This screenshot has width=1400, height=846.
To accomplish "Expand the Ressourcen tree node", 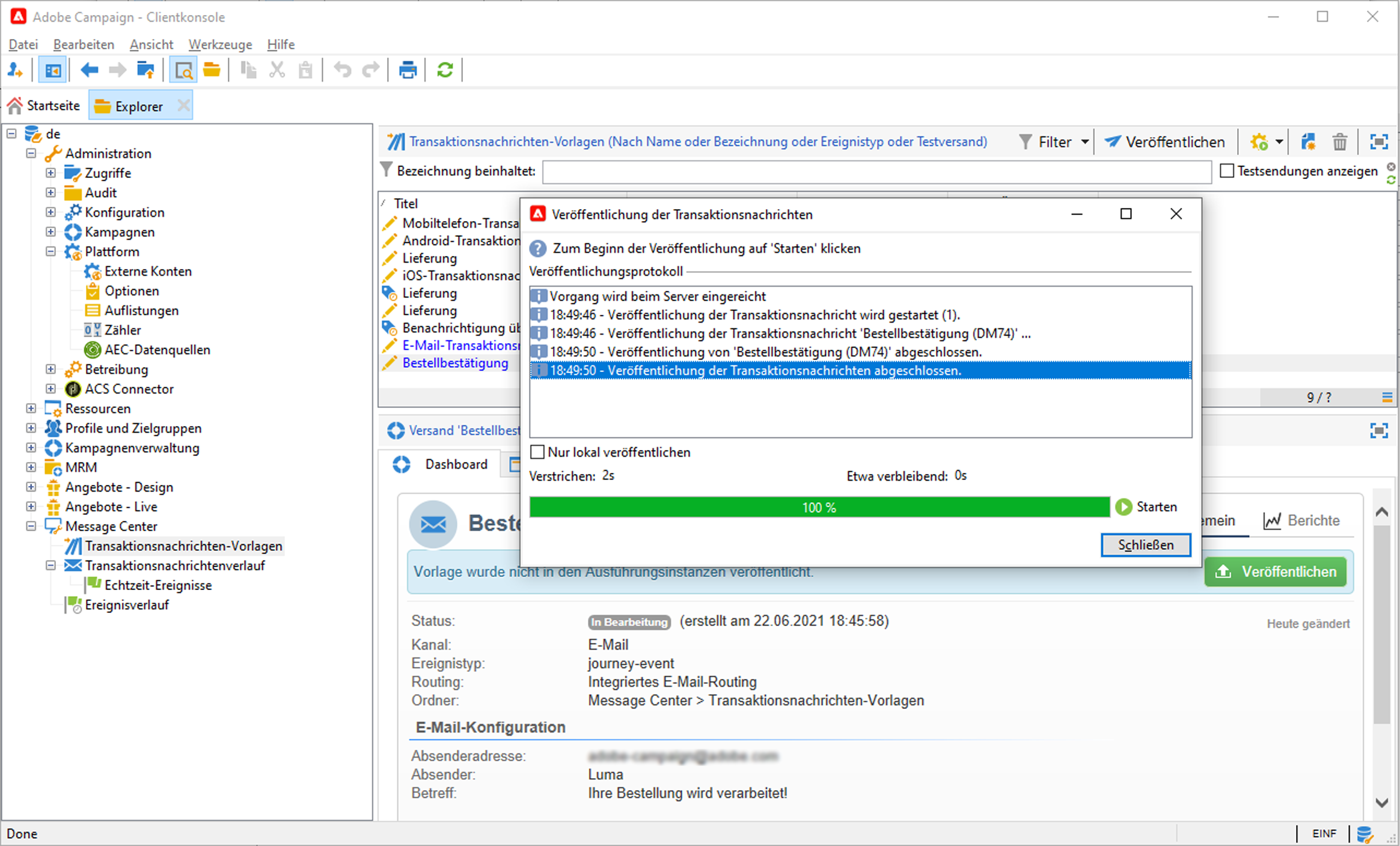I will click(x=31, y=409).
